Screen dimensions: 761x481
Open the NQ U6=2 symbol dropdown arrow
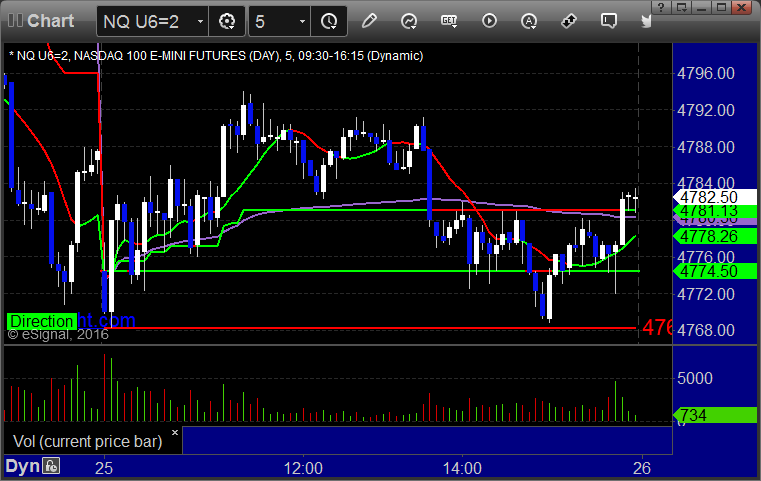[x=200, y=21]
